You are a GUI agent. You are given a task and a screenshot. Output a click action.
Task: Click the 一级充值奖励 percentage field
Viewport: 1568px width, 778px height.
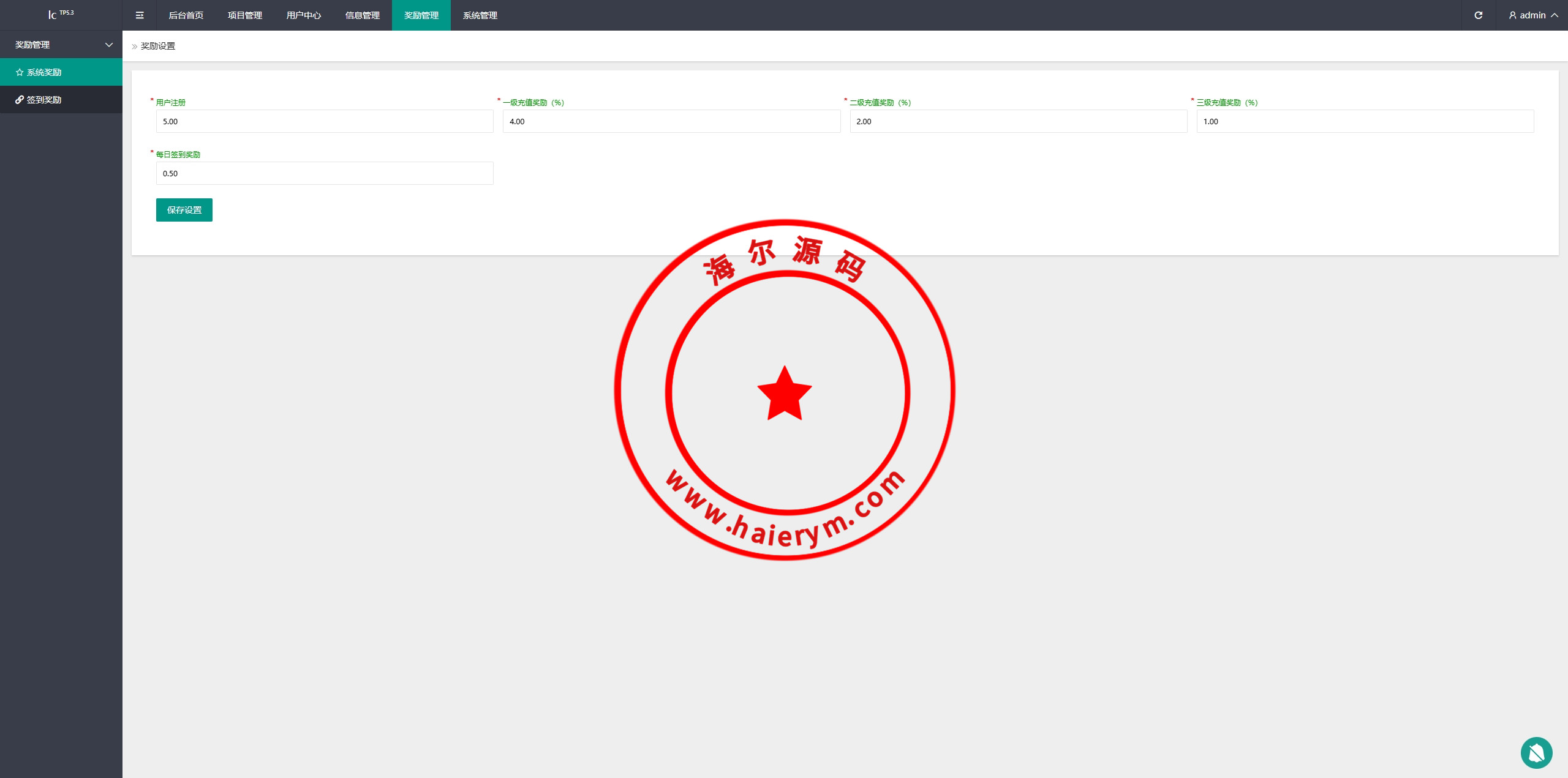(x=671, y=121)
